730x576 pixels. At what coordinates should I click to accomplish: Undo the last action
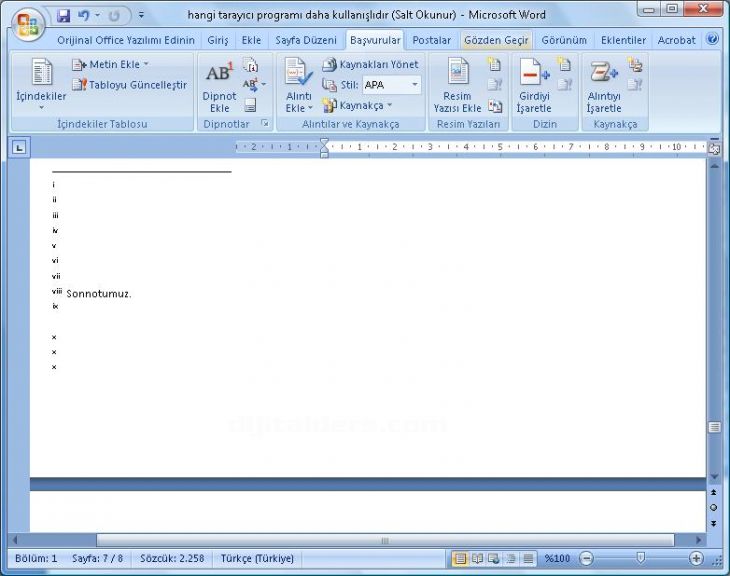point(84,16)
